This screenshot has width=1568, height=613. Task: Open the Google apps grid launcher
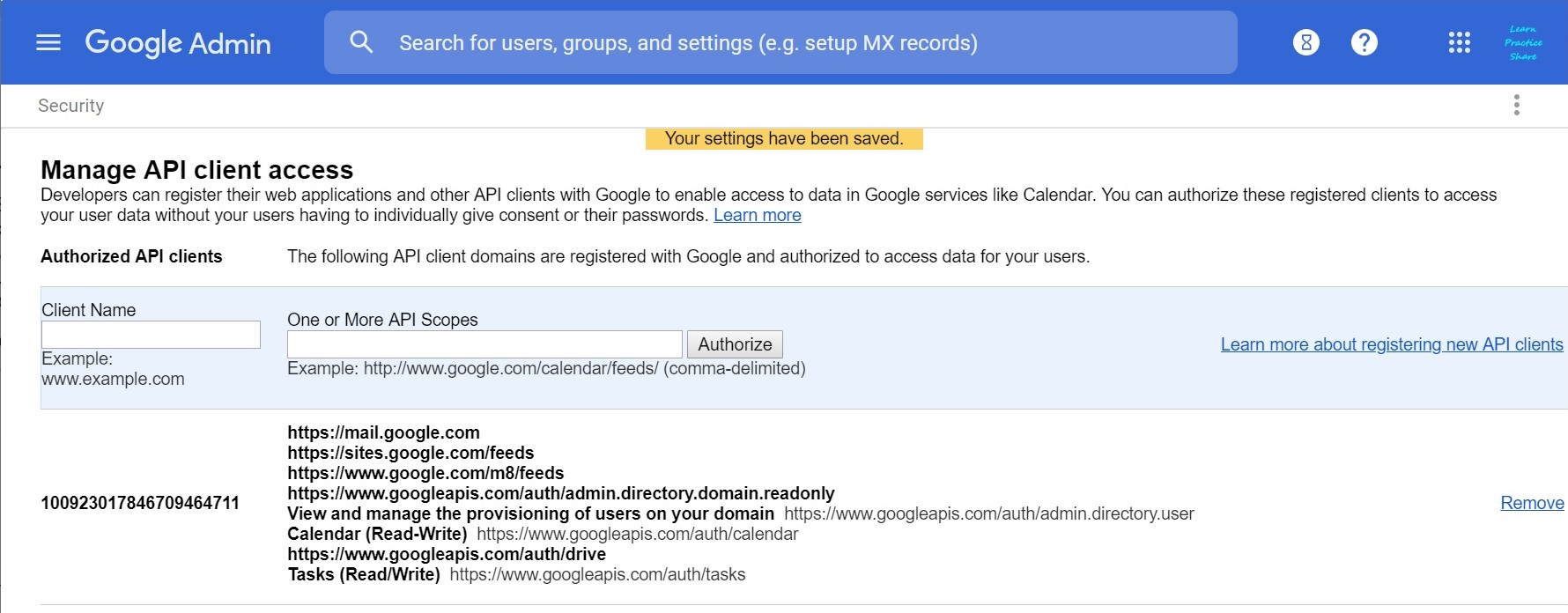click(x=1459, y=42)
